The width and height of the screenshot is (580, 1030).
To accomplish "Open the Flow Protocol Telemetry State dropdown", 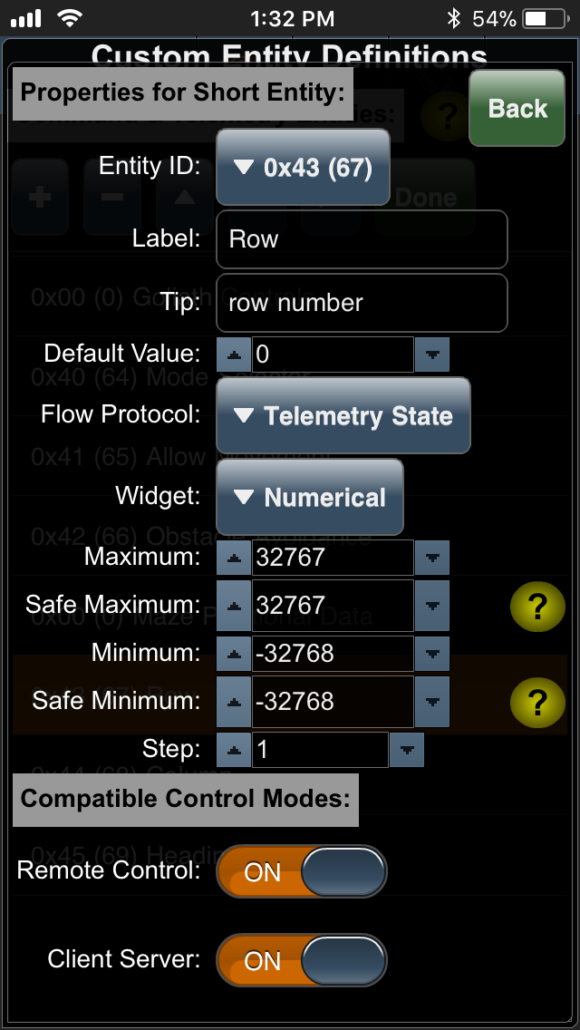I will (x=344, y=416).
